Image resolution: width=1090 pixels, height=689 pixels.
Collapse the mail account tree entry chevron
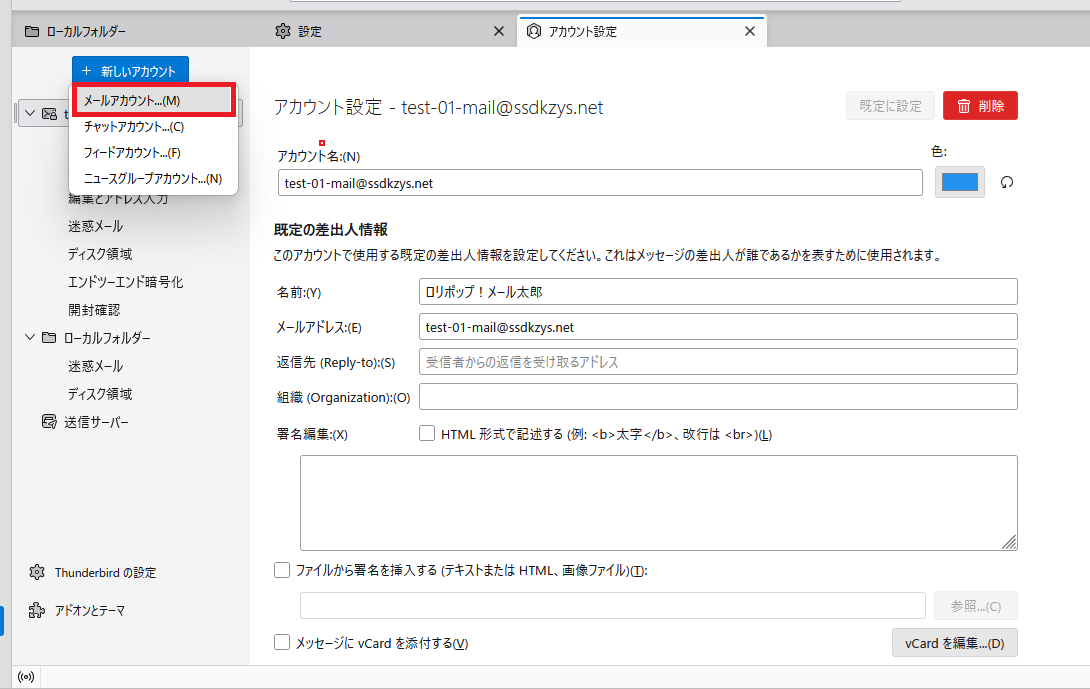pyautogui.click(x=29, y=113)
